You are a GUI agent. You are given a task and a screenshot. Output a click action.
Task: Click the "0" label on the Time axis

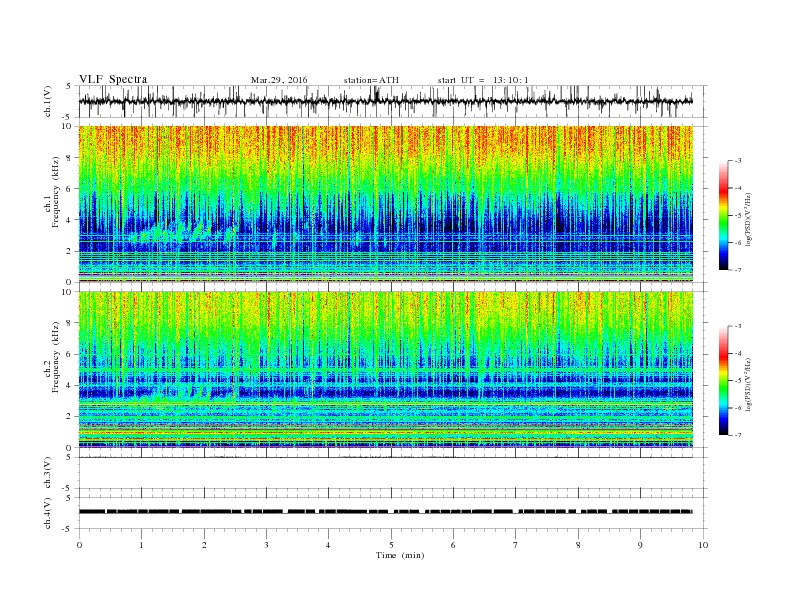coord(79,545)
